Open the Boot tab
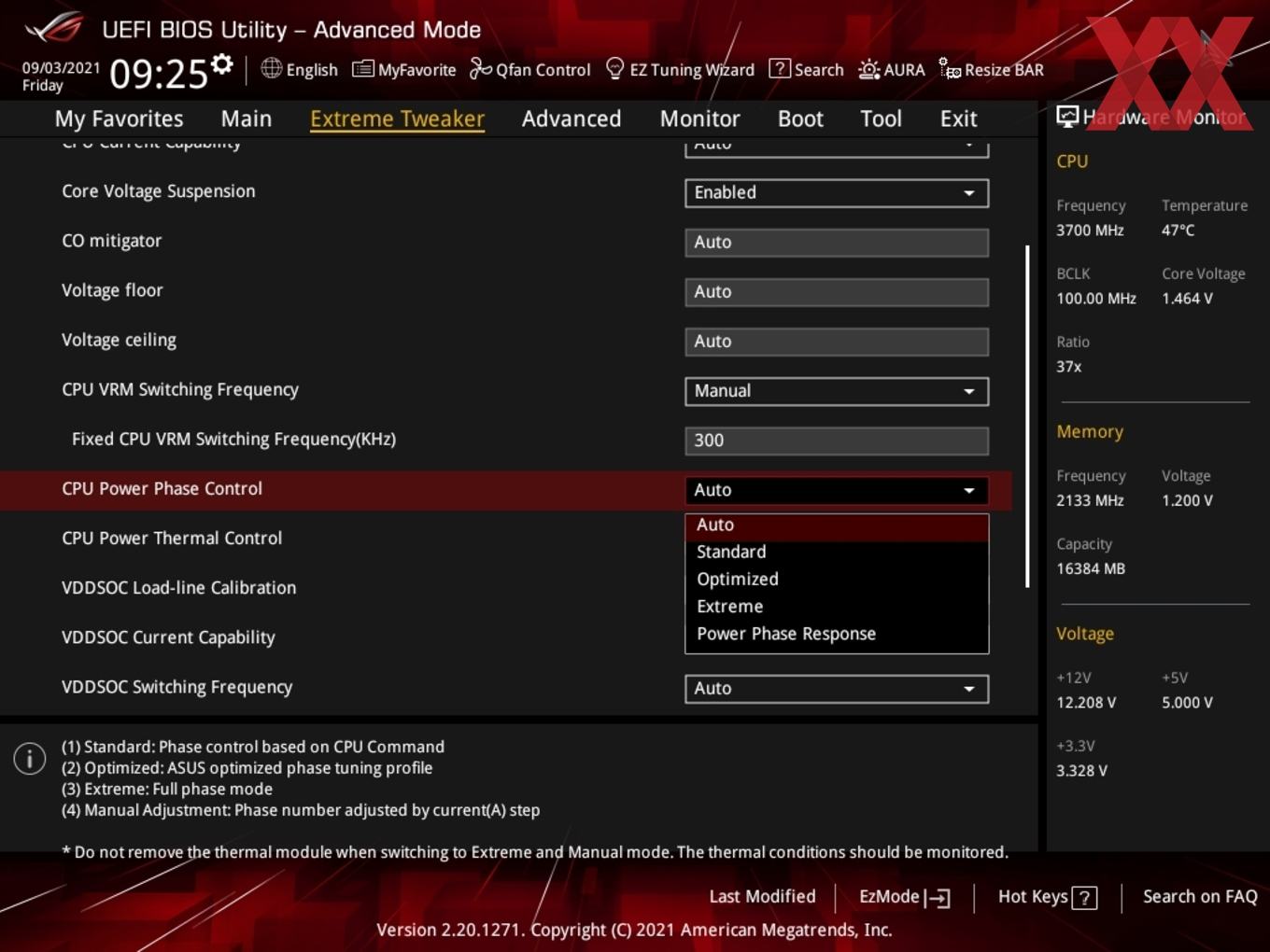Image resolution: width=1270 pixels, height=952 pixels. tap(800, 119)
